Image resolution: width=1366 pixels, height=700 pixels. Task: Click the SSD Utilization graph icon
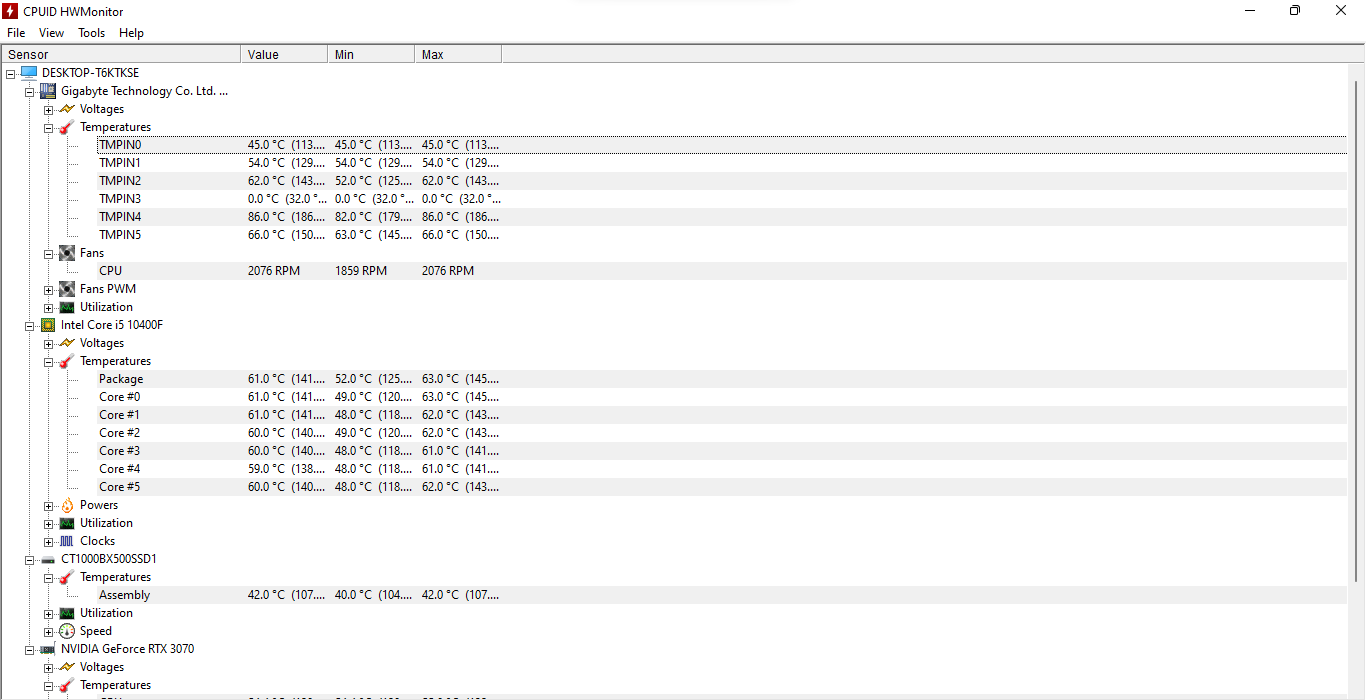tap(67, 613)
